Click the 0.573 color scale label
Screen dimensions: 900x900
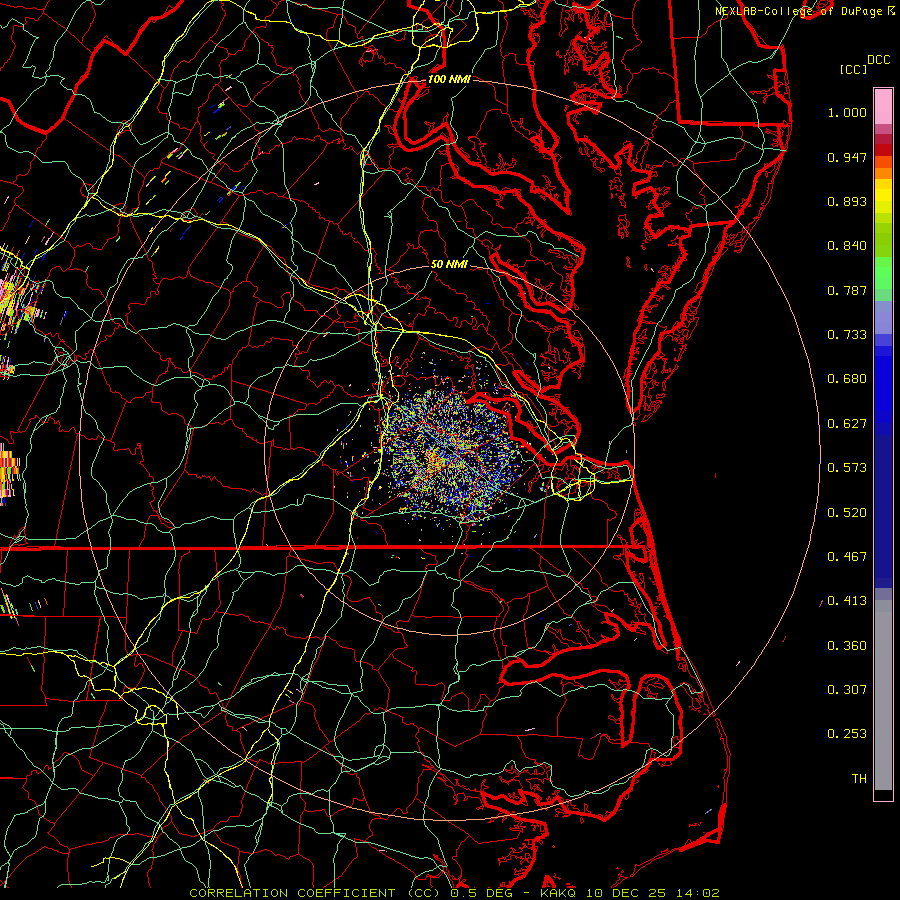point(847,468)
